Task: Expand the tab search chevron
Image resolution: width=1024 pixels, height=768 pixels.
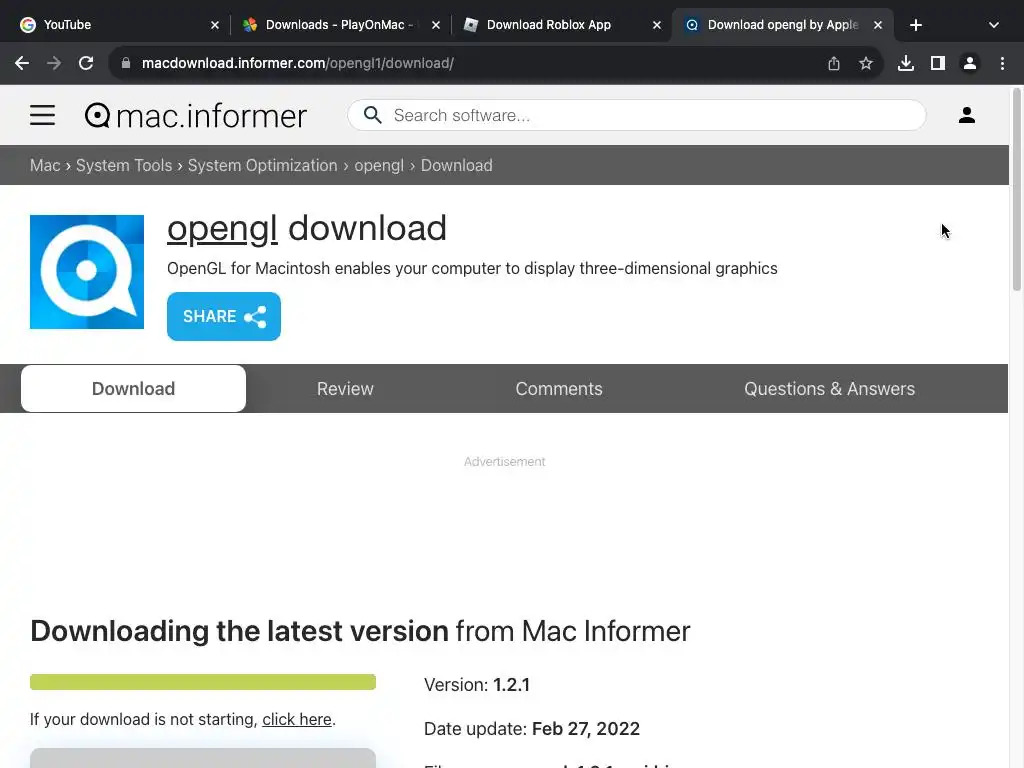Action: [993, 25]
